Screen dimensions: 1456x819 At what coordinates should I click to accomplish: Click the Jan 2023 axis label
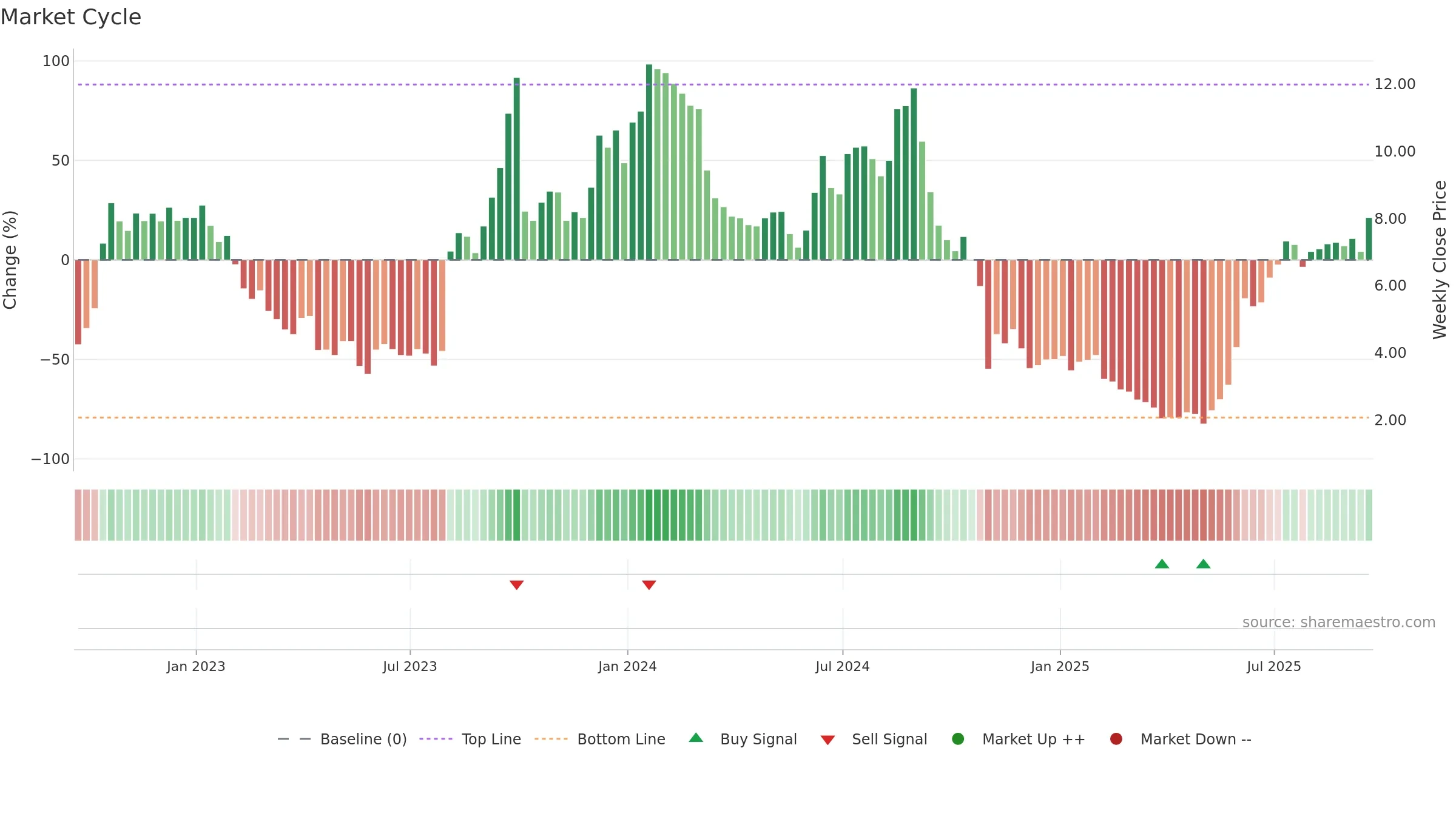click(196, 666)
